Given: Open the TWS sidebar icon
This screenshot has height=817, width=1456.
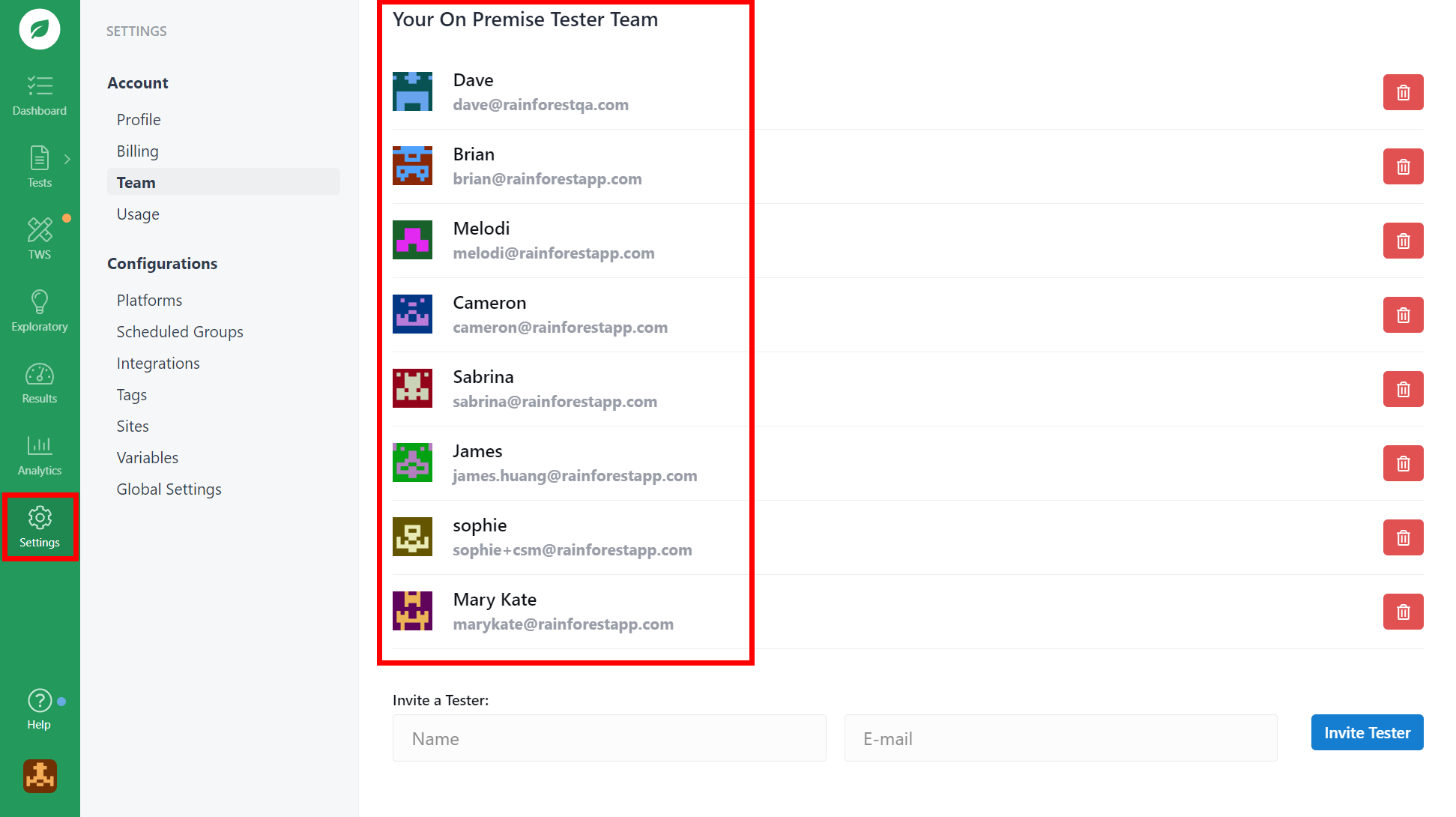Looking at the screenshot, I should pos(40,238).
